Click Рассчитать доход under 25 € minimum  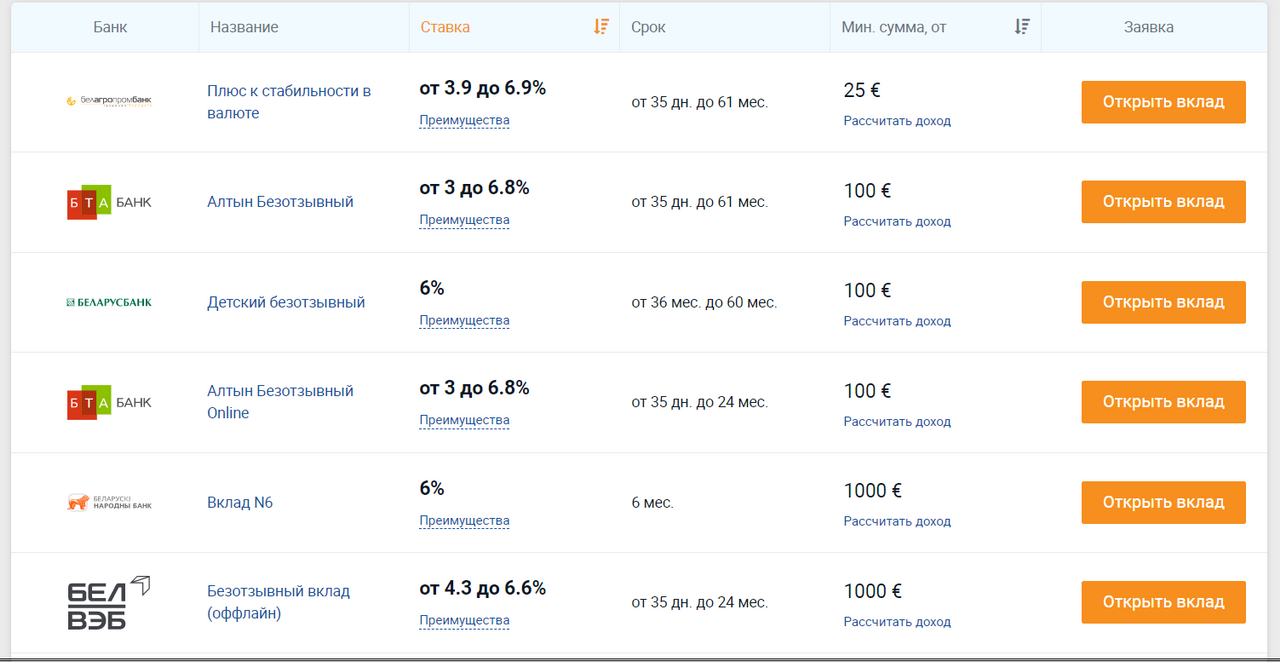[897, 121]
